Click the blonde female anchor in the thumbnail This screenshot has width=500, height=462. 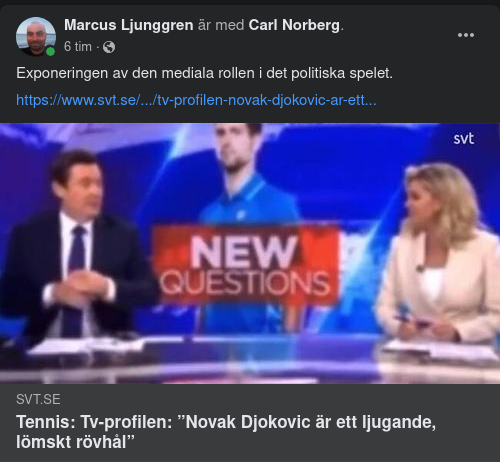pyautogui.click(x=440, y=253)
